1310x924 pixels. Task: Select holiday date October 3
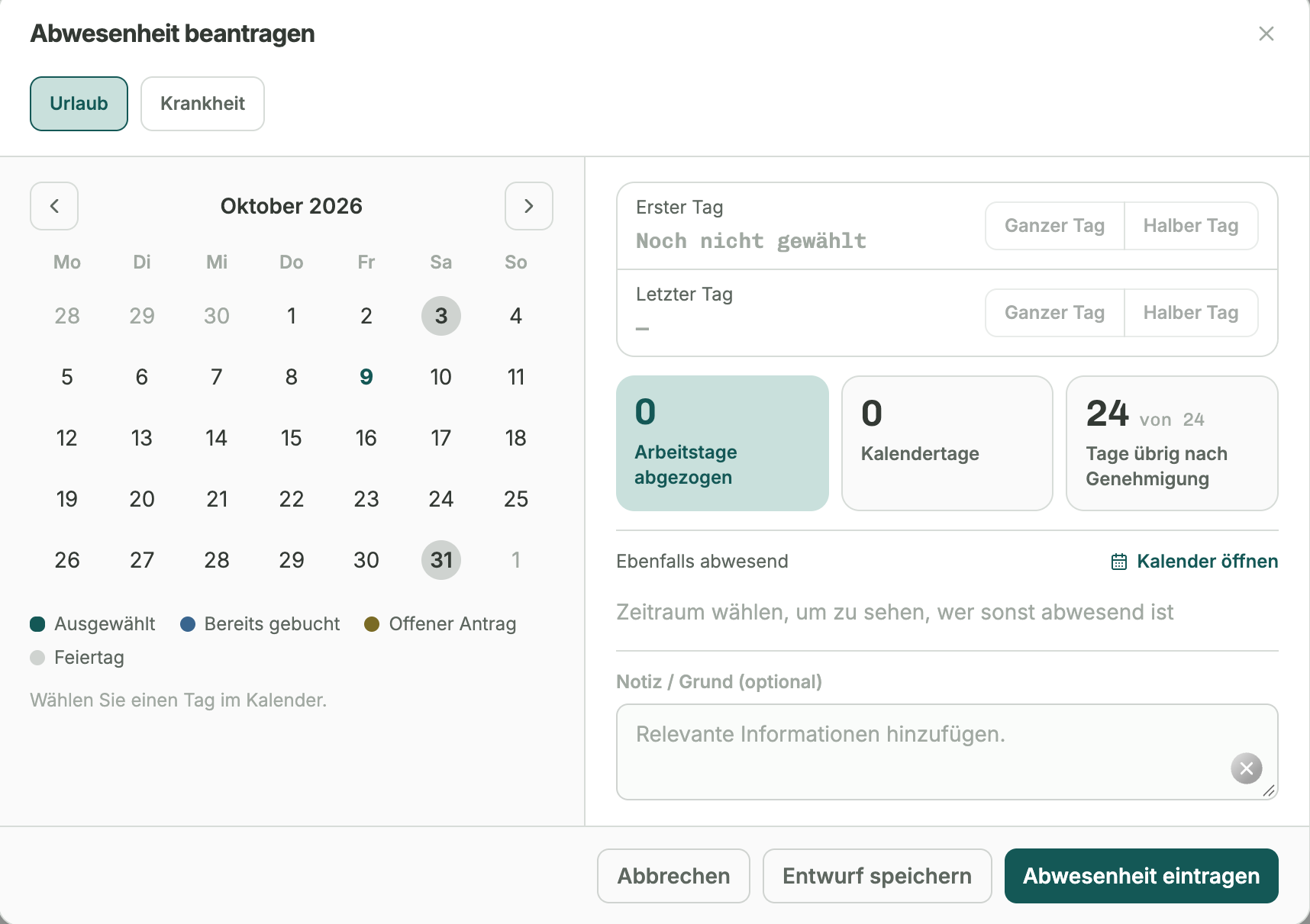[x=441, y=316]
